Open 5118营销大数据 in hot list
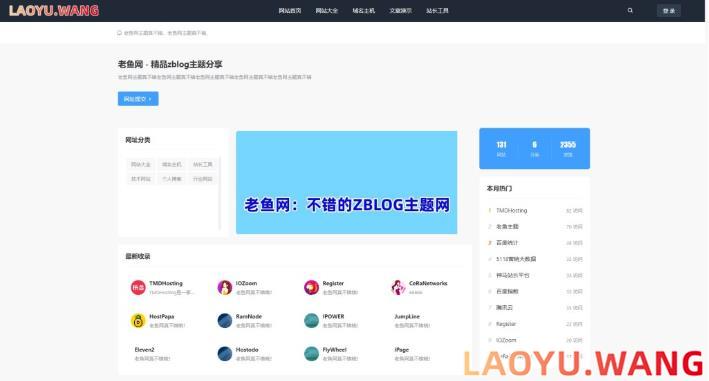This screenshot has height=381, width=709. click(516, 259)
